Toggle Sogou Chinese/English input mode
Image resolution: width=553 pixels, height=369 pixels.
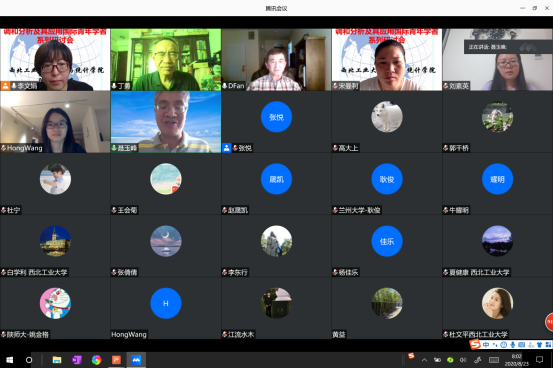(x=486, y=345)
